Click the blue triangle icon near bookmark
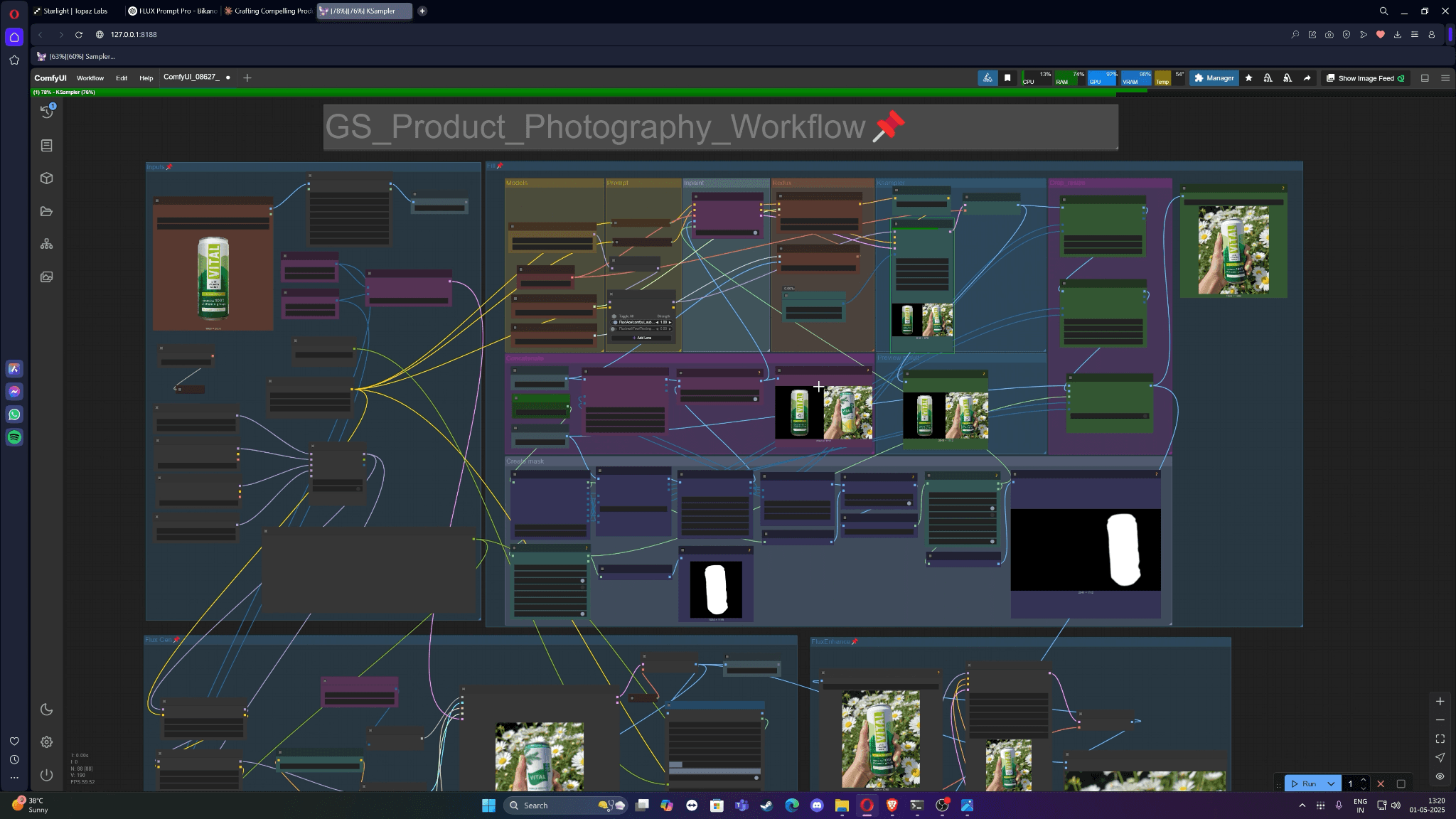Image resolution: width=1456 pixels, height=819 pixels. [x=987, y=78]
